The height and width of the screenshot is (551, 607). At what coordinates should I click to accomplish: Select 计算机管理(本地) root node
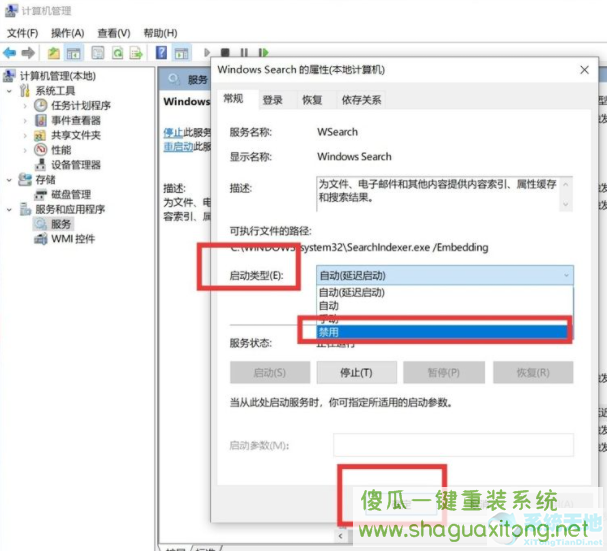pos(58,76)
